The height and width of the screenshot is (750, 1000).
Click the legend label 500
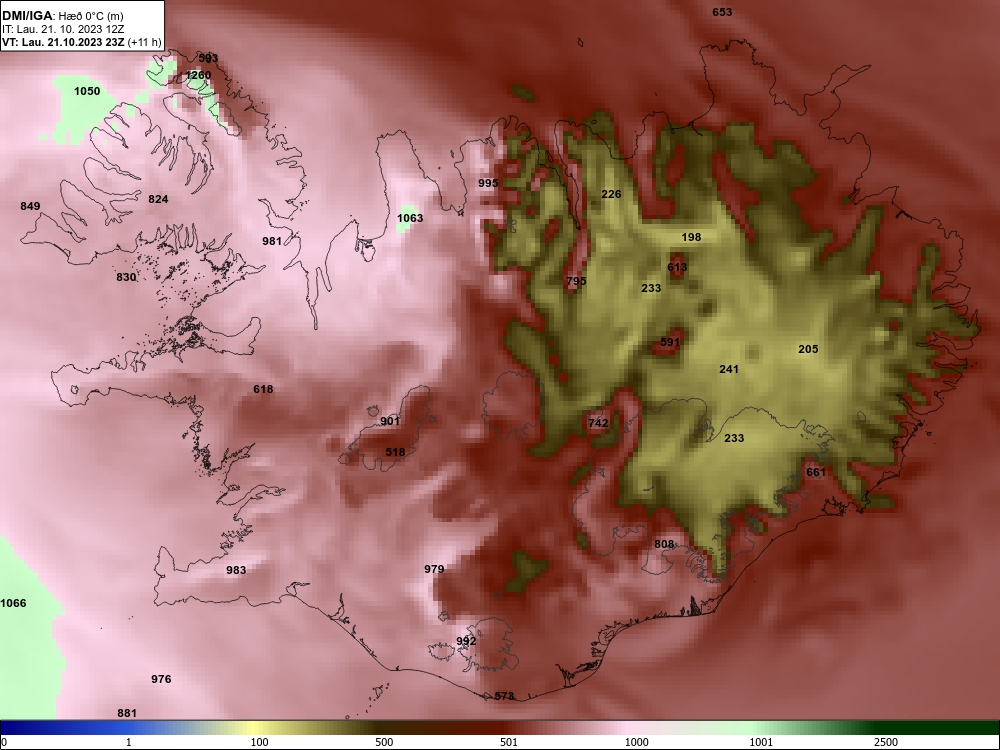[384, 742]
